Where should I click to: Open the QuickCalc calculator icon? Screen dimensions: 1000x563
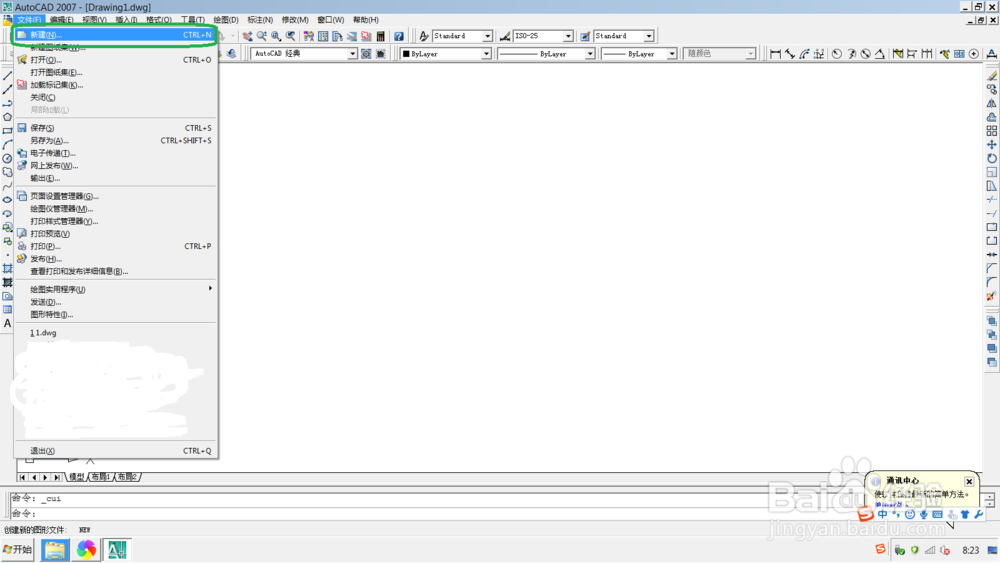(381, 36)
